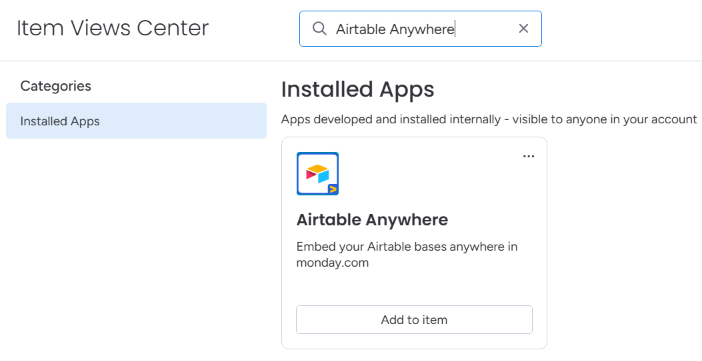Click the Airtable Anywhere app logo

(318, 174)
